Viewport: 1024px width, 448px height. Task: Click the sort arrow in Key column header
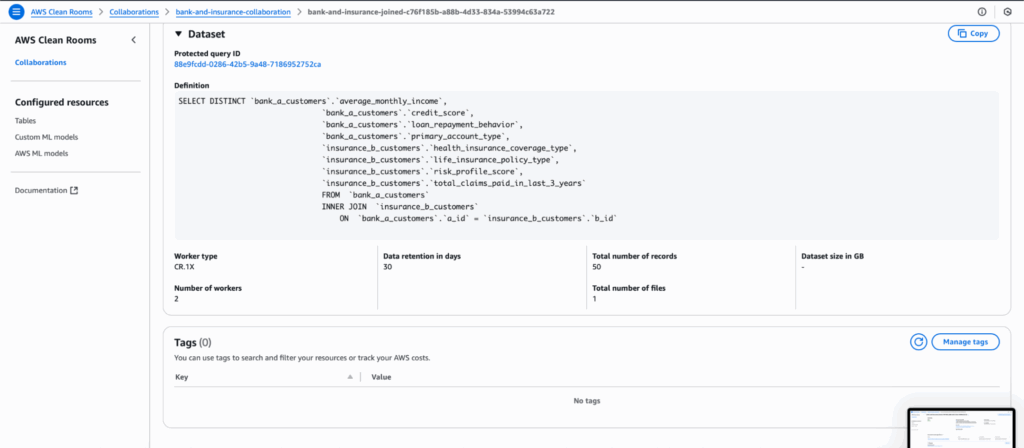(350, 377)
